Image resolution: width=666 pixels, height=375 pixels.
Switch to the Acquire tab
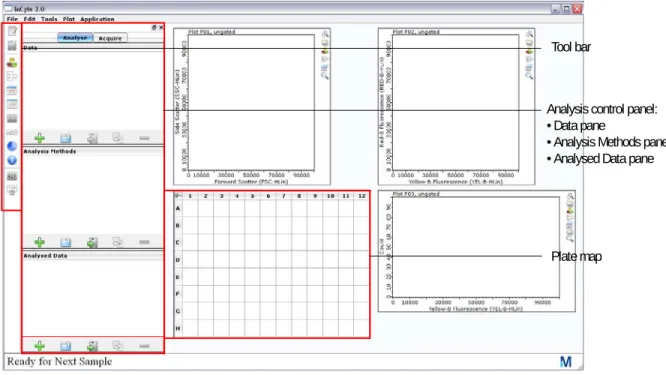[x=110, y=38]
